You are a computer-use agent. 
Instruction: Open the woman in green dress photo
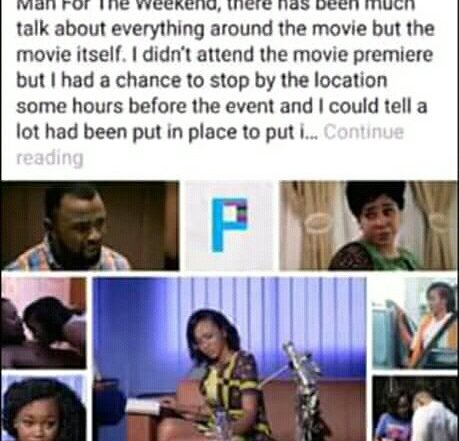(x=369, y=226)
